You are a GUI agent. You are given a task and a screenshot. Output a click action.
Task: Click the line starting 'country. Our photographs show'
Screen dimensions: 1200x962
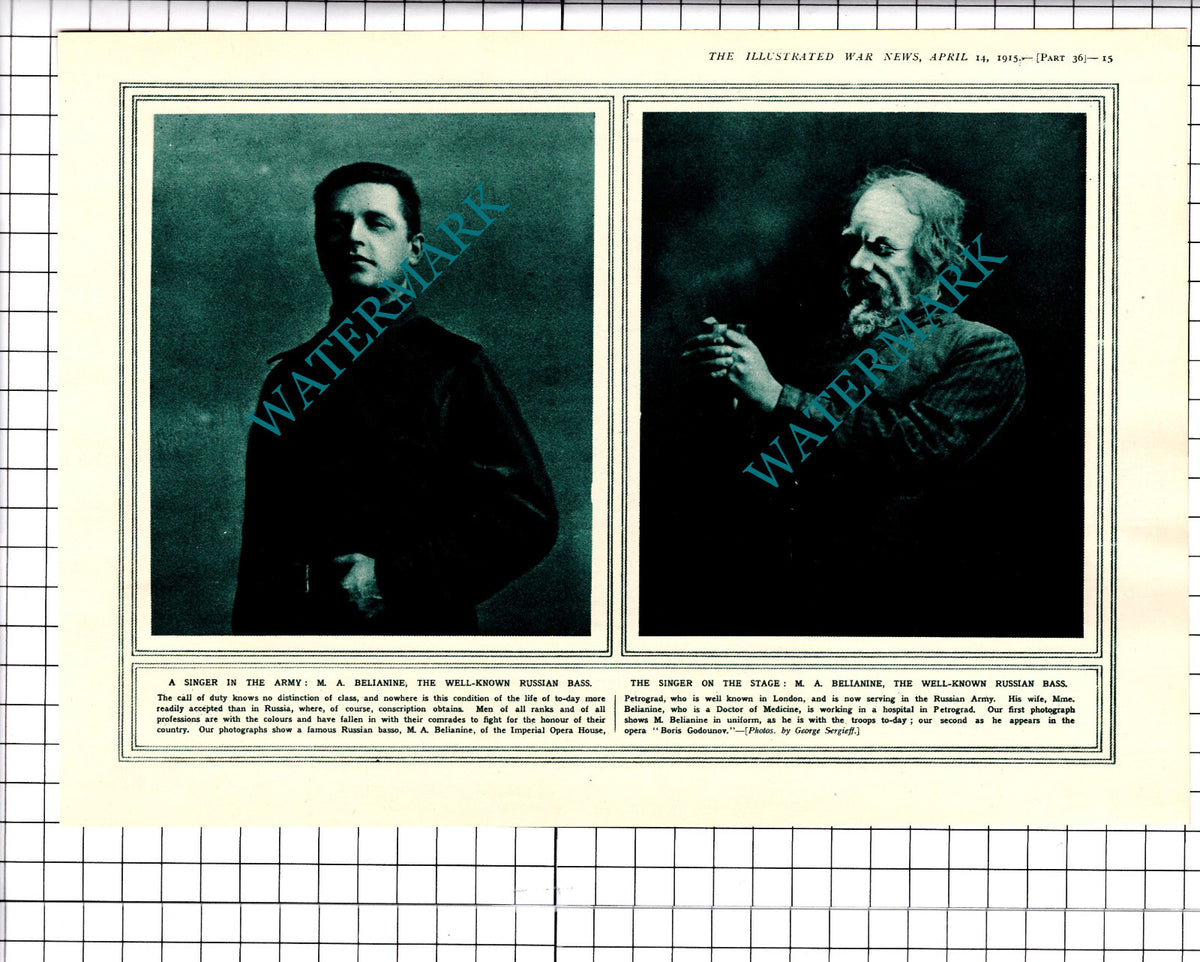381,731
